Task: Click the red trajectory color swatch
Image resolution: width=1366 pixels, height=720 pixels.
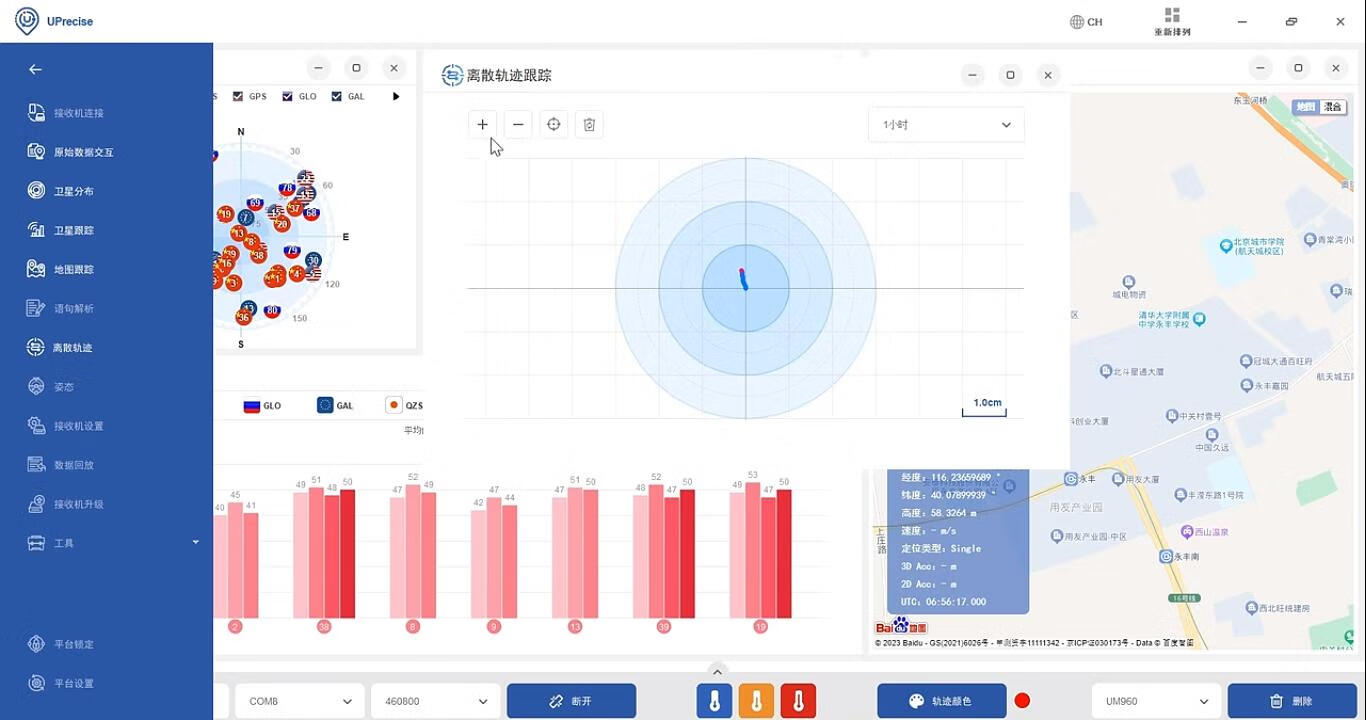Action: [1022, 701]
